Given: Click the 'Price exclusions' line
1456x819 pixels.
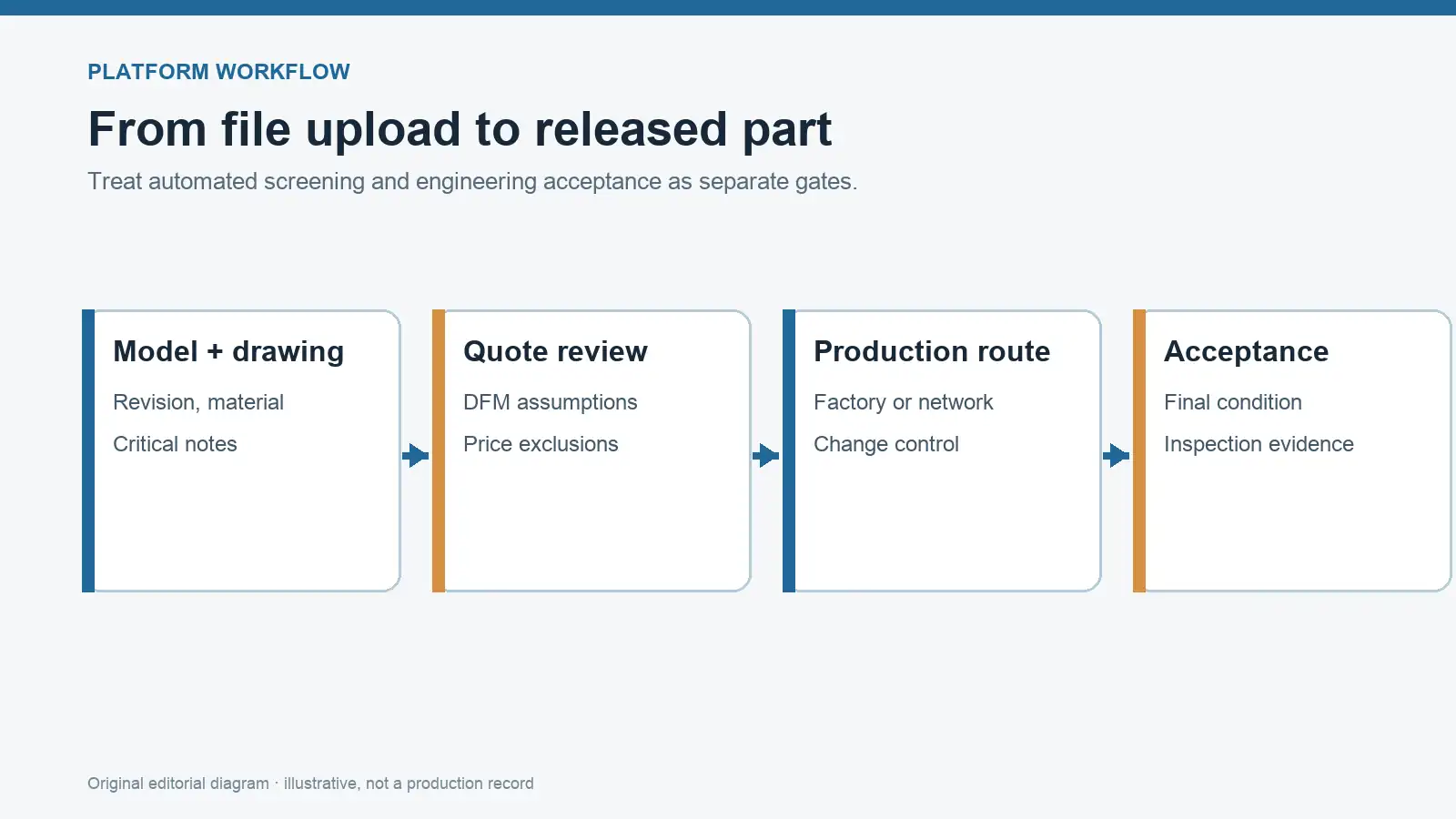Looking at the screenshot, I should (x=541, y=444).
